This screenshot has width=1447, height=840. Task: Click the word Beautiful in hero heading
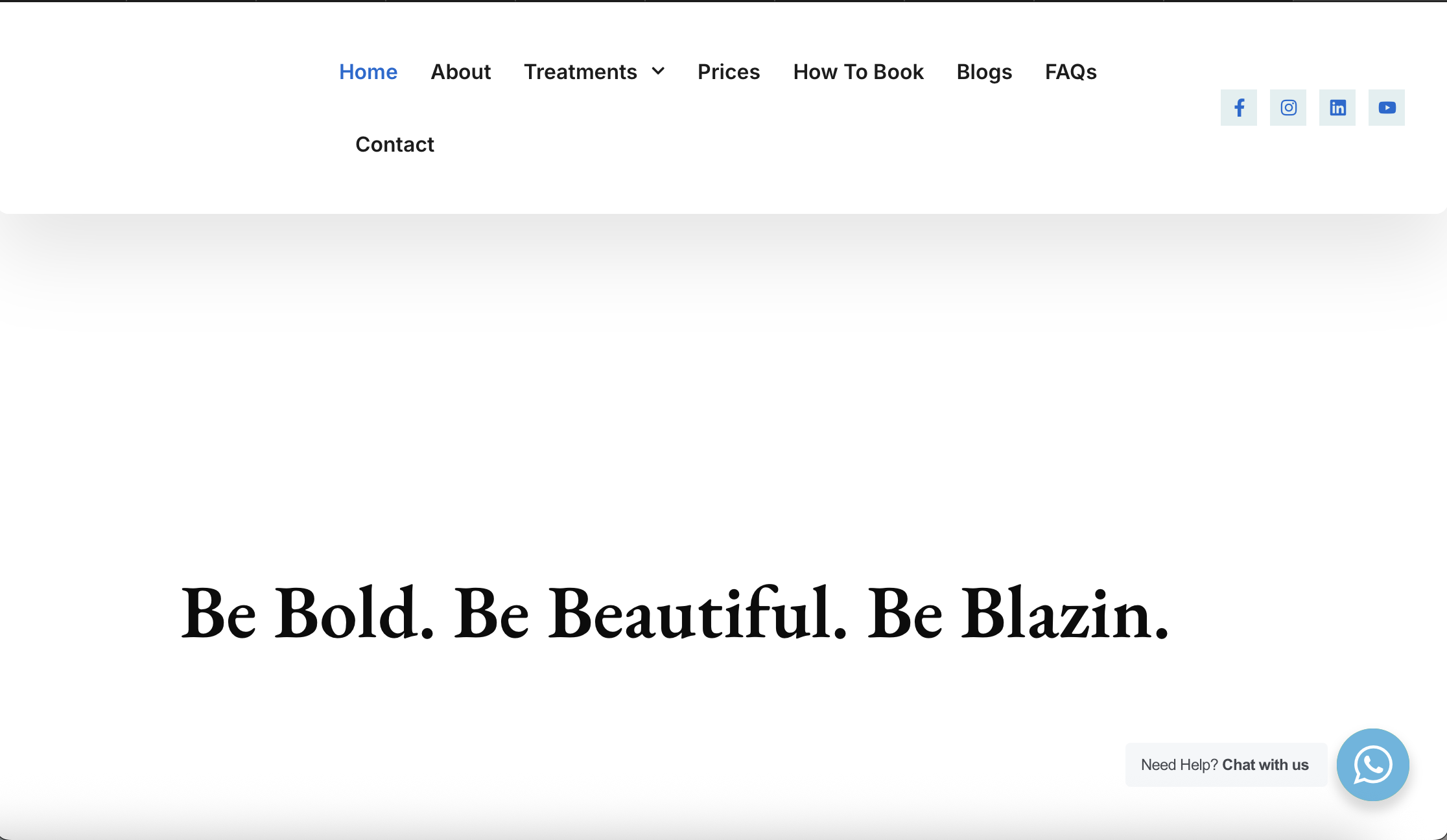tap(690, 613)
